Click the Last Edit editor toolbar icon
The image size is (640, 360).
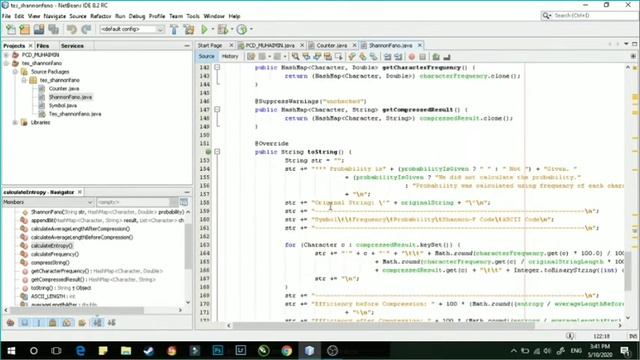coord(251,57)
